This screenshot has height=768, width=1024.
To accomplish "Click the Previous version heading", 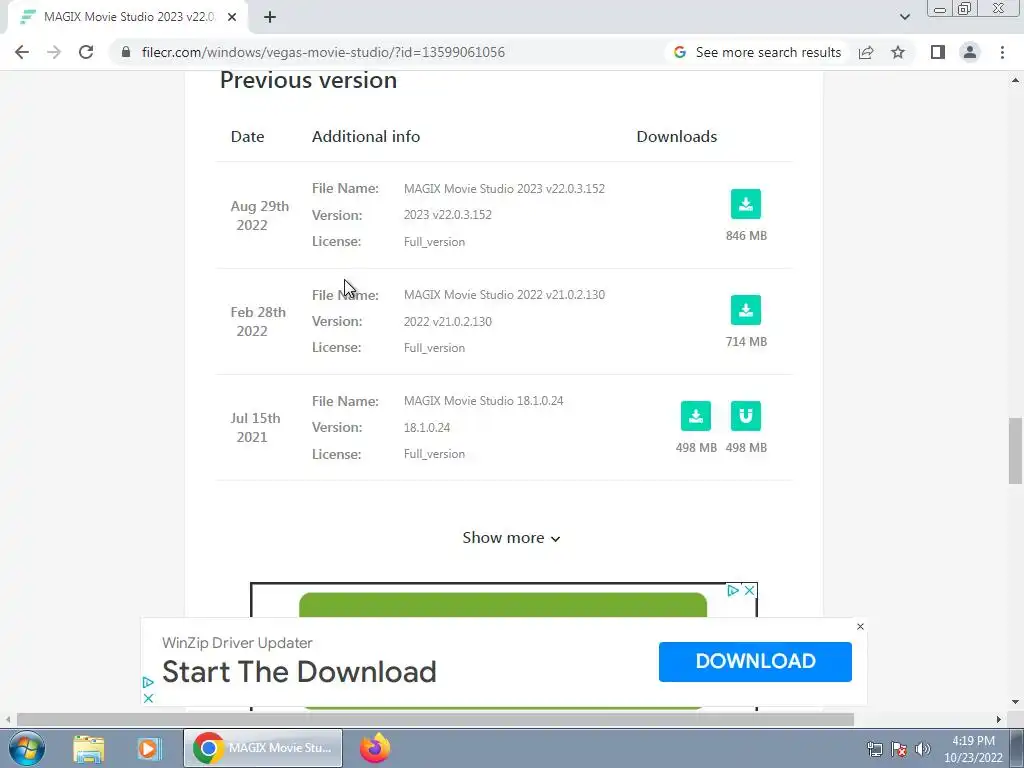I will [x=308, y=80].
